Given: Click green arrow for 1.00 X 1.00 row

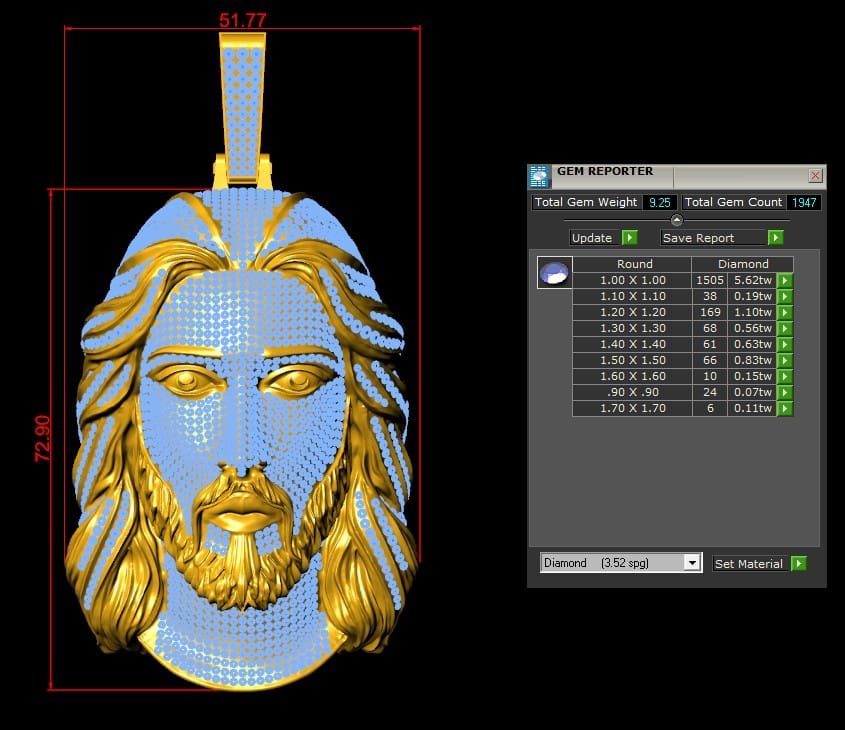Looking at the screenshot, I should tap(785, 281).
